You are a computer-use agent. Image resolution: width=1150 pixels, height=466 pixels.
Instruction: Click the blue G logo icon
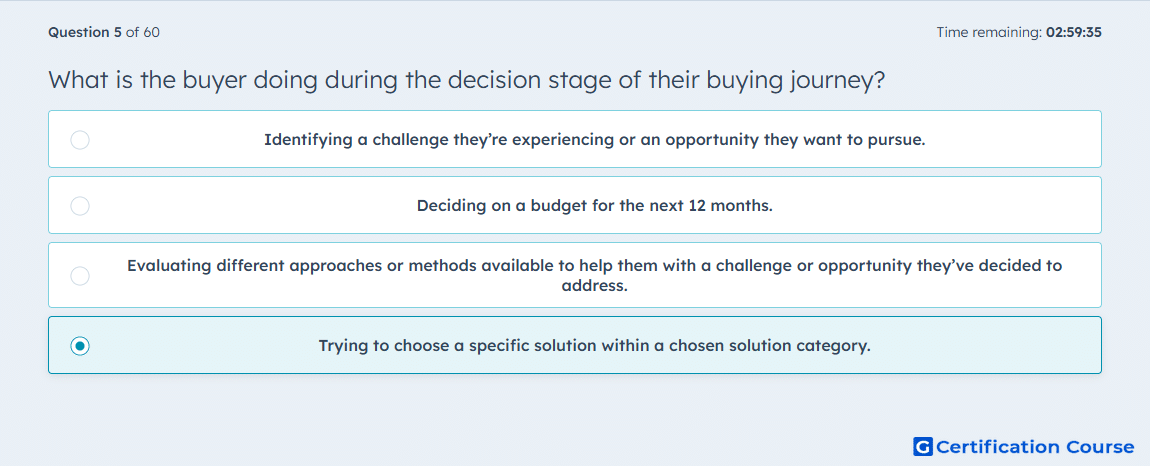click(x=923, y=446)
